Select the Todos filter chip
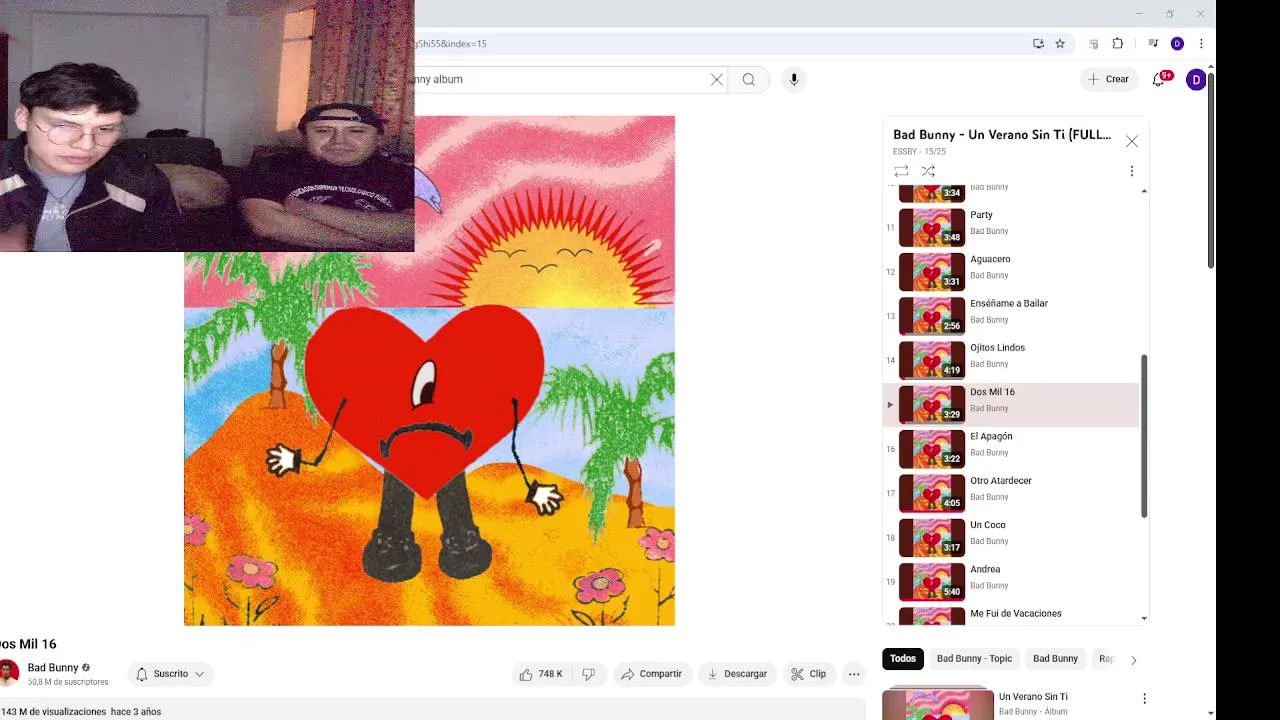Image resolution: width=1280 pixels, height=720 pixels. tap(903, 659)
